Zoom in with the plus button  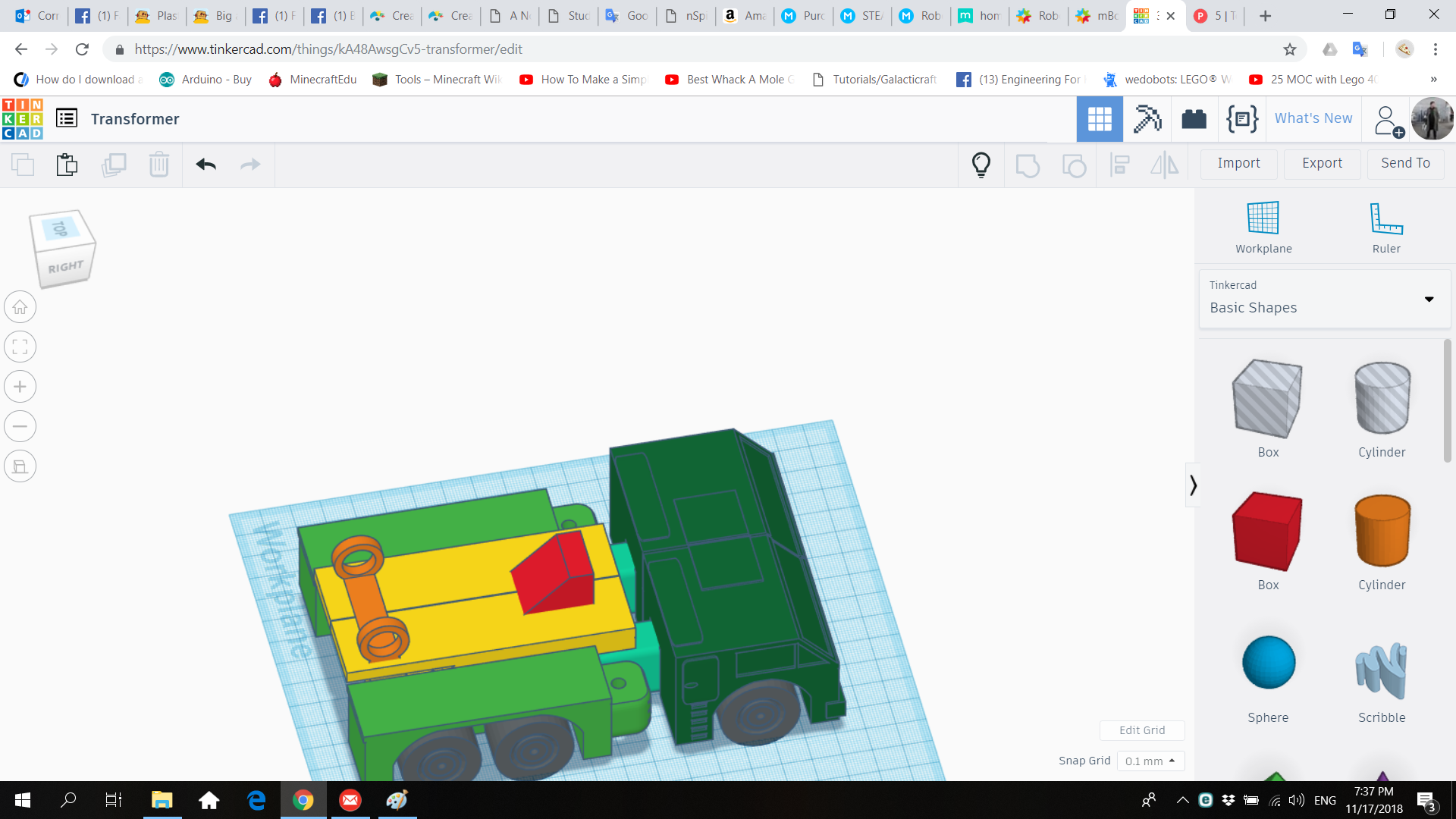(20, 387)
